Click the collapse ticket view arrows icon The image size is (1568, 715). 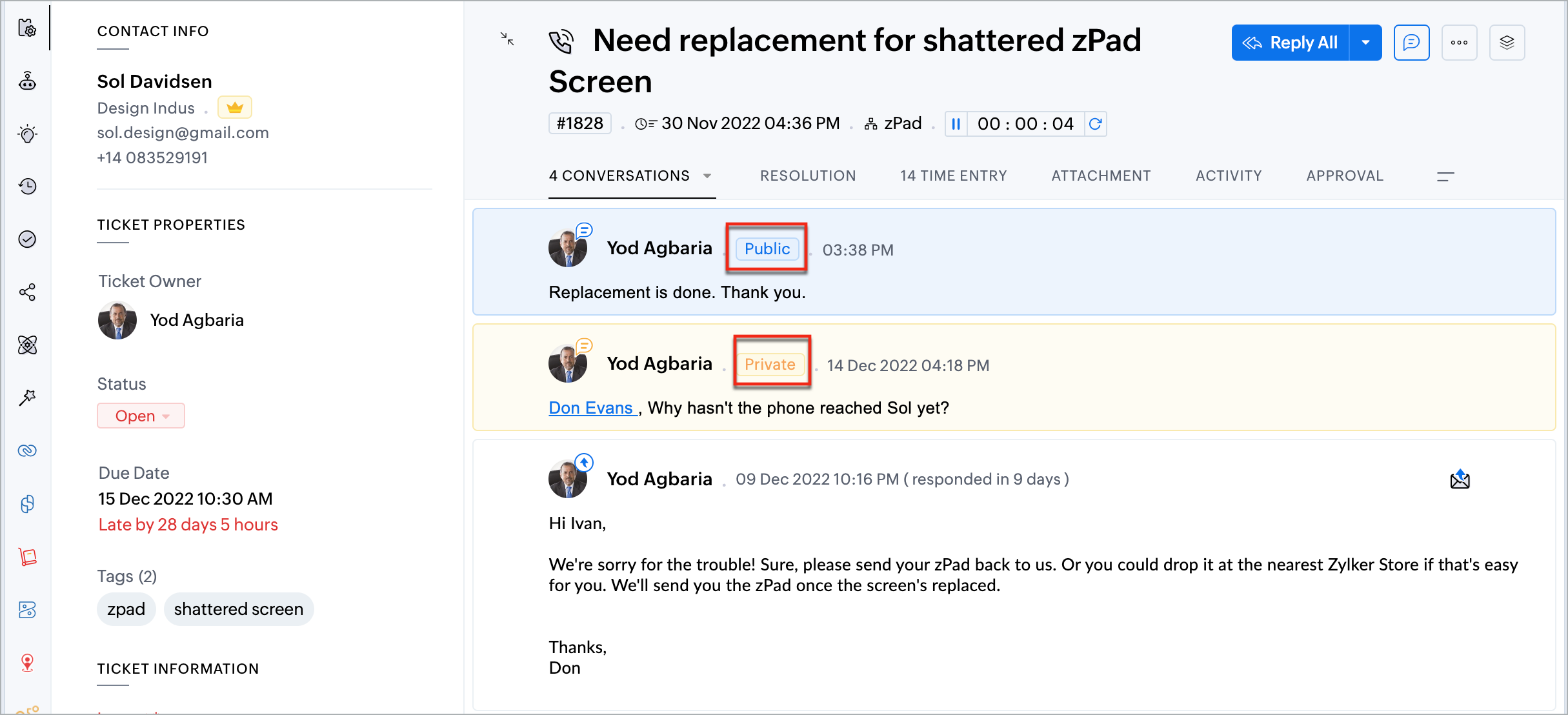[507, 39]
